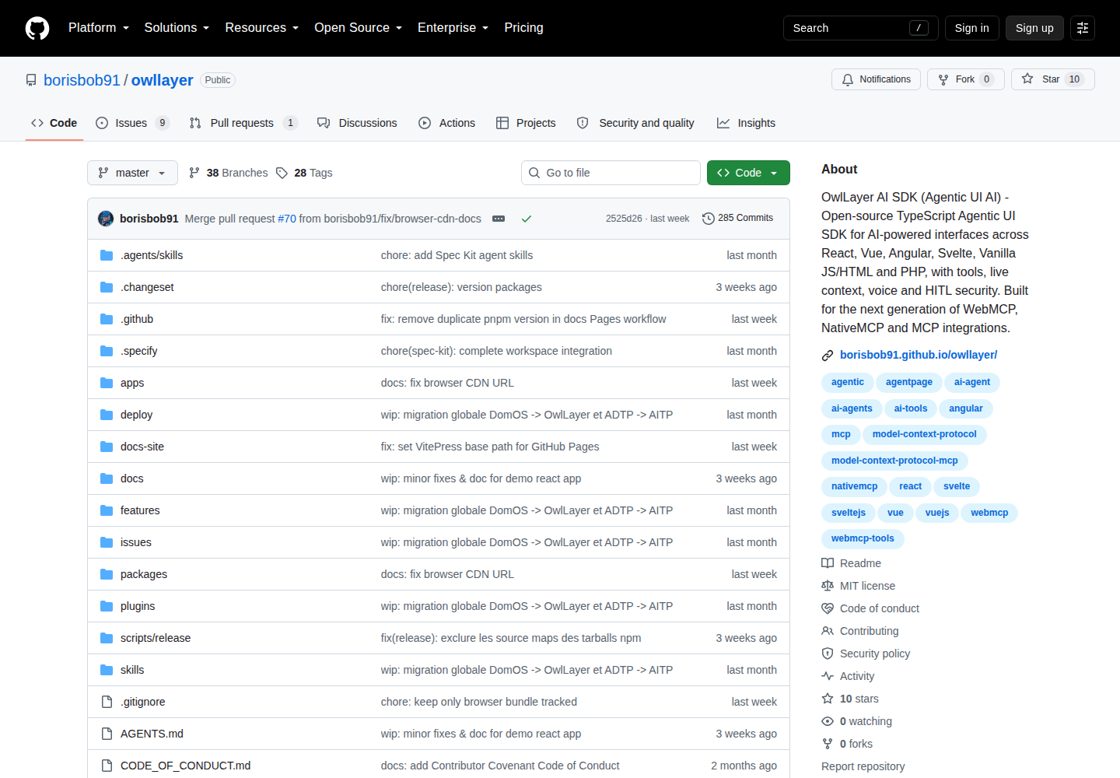Expand commit message ellipsis button
The image size is (1120, 778).
[499, 219]
